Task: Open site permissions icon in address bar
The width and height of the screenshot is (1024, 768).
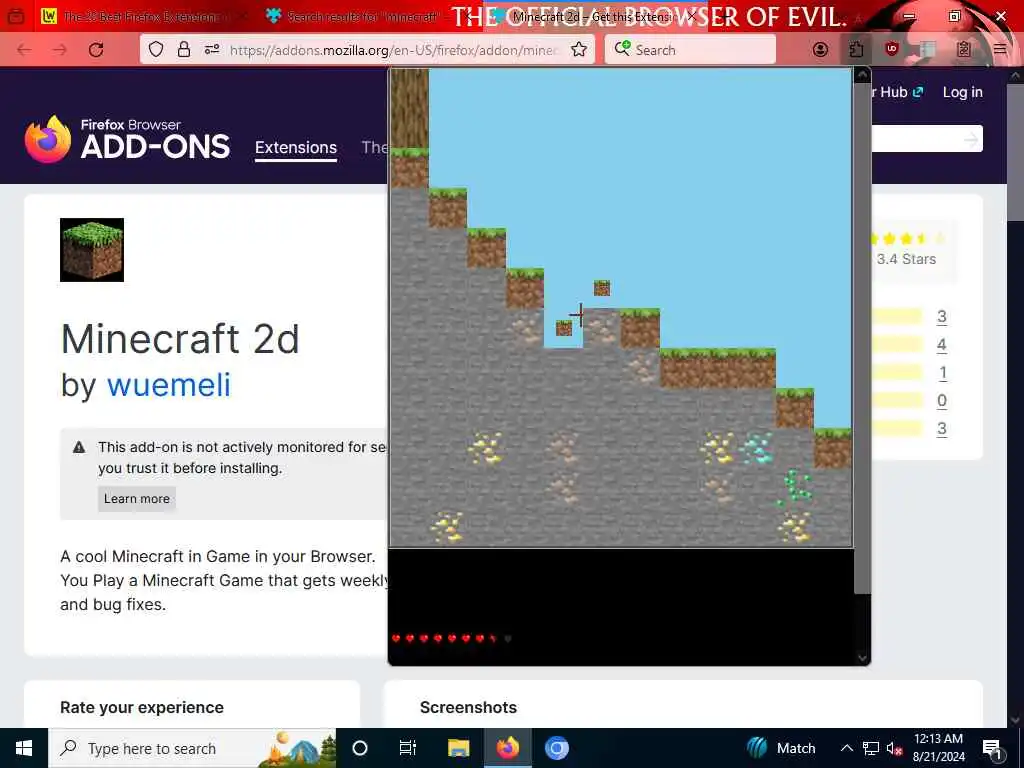Action: tap(212, 50)
